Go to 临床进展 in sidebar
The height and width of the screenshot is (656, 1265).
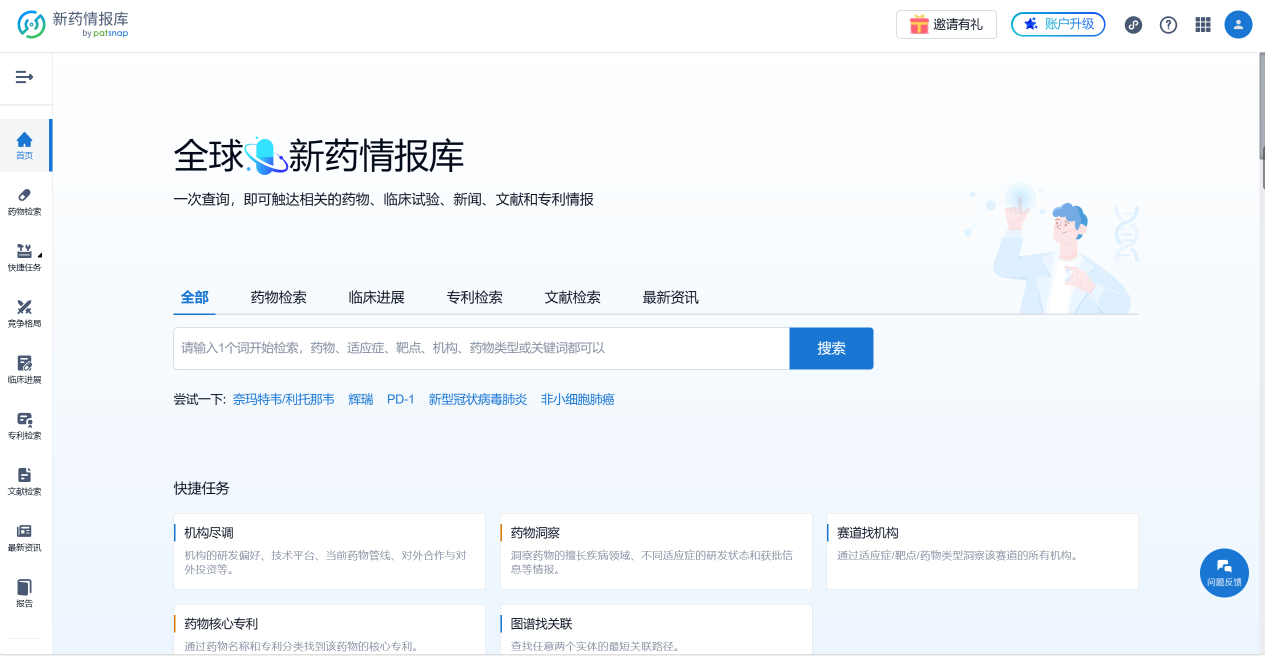click(24, 369)
